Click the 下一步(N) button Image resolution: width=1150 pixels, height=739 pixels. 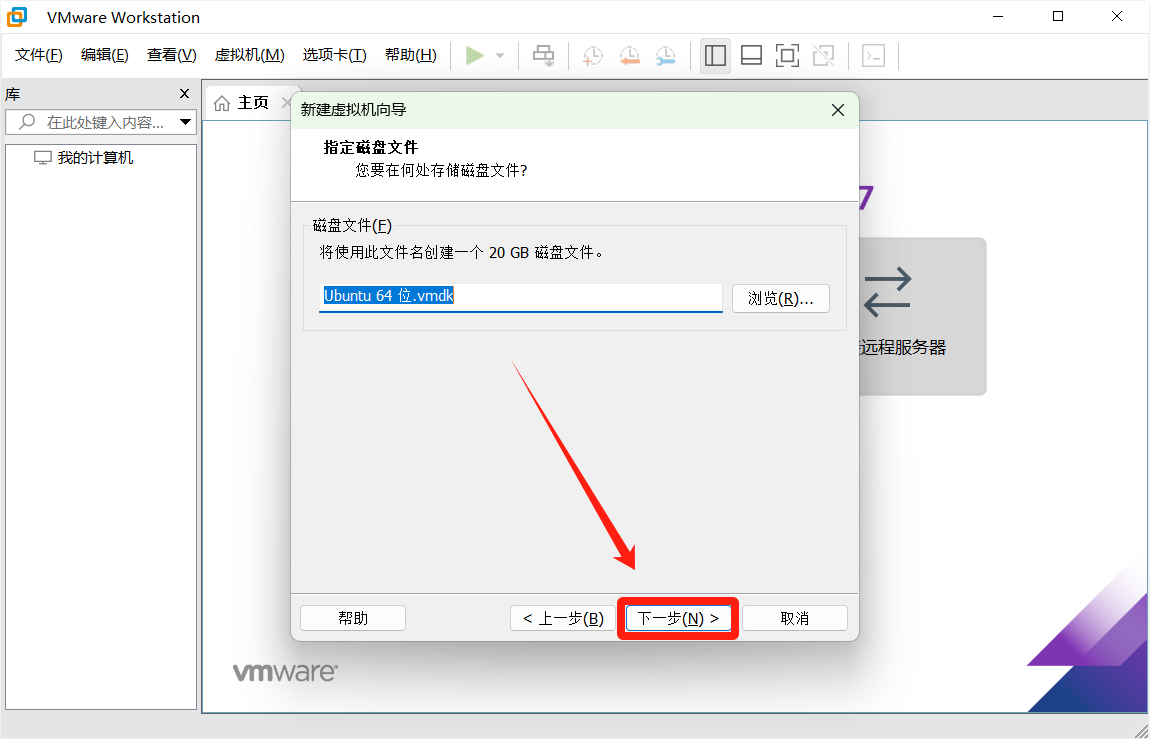click(x=678, y=618)
